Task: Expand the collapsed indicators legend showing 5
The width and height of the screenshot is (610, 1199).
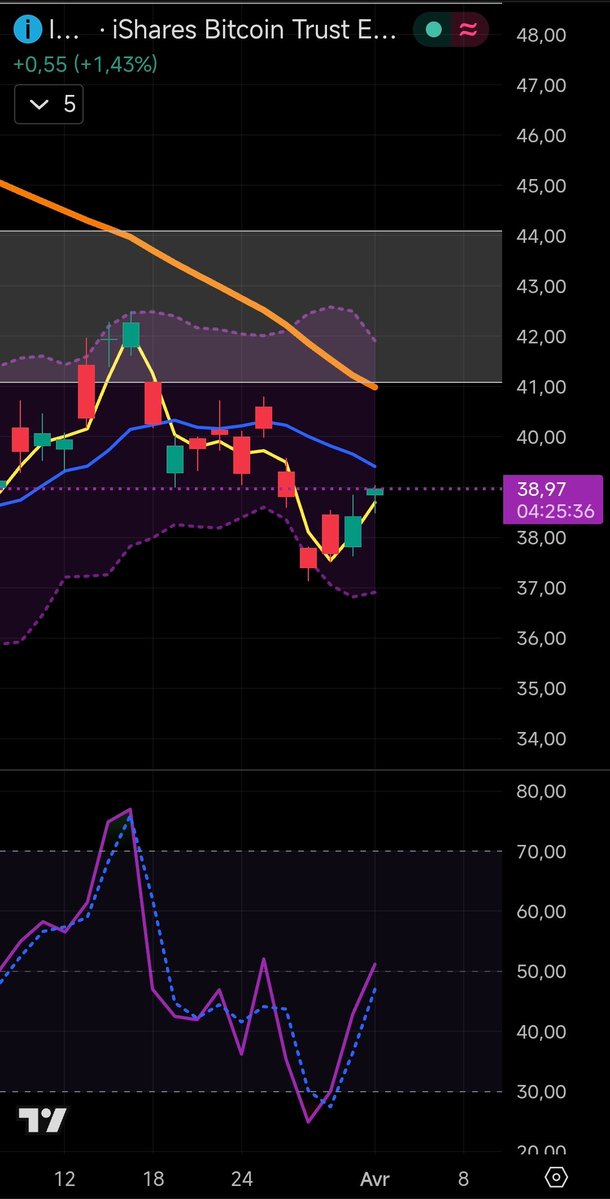Action: [49, 104]
